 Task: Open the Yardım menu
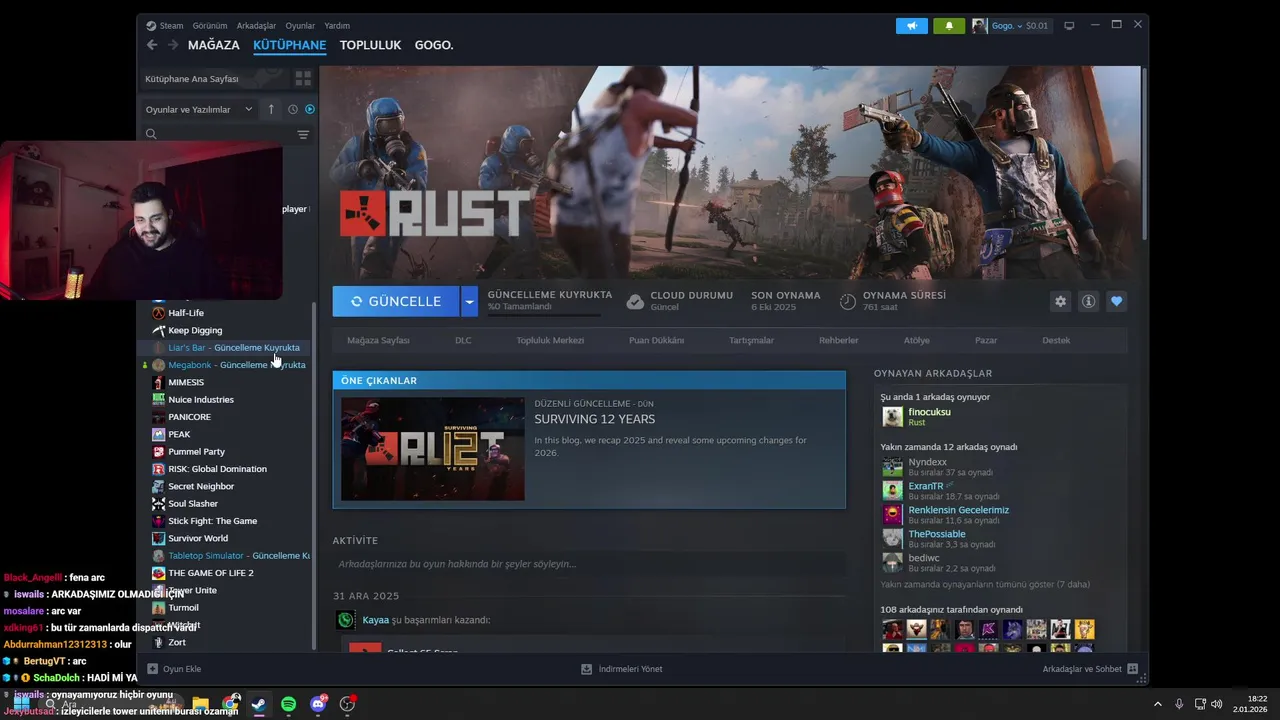pos(337,25)
